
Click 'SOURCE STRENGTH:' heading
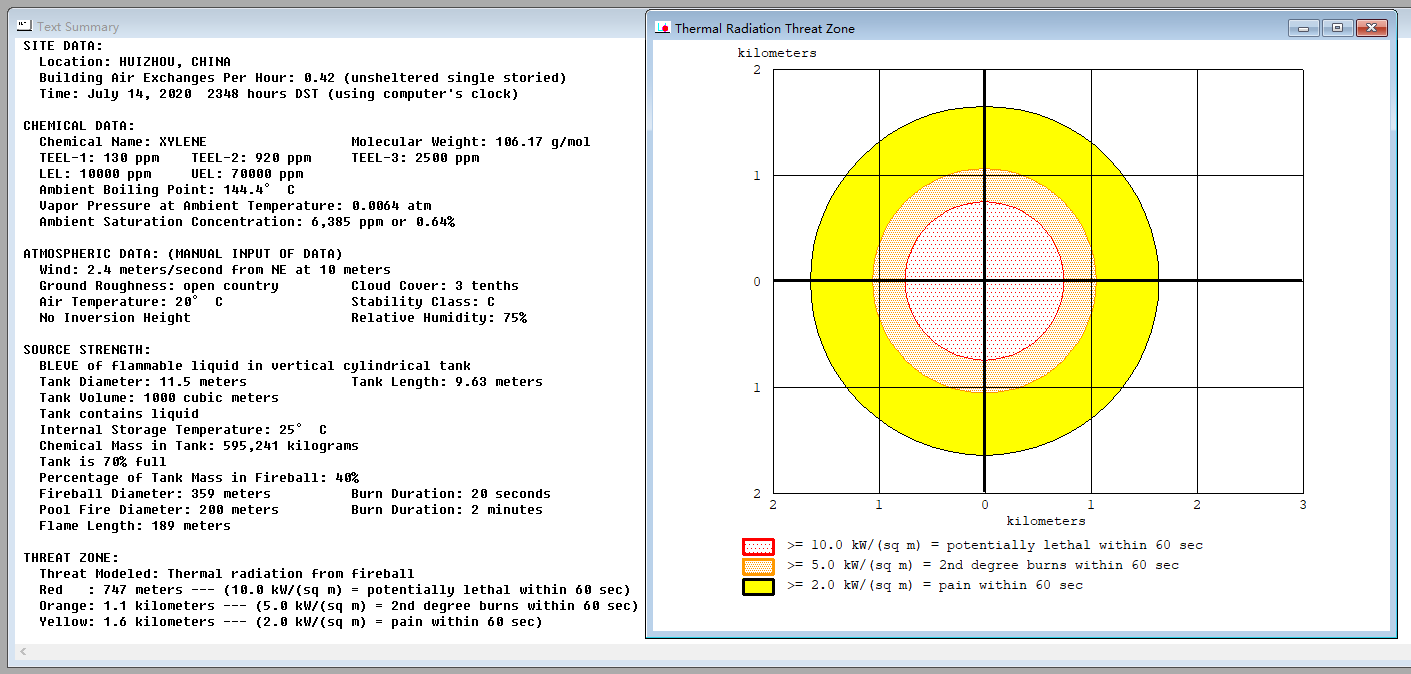click(87, 350)
